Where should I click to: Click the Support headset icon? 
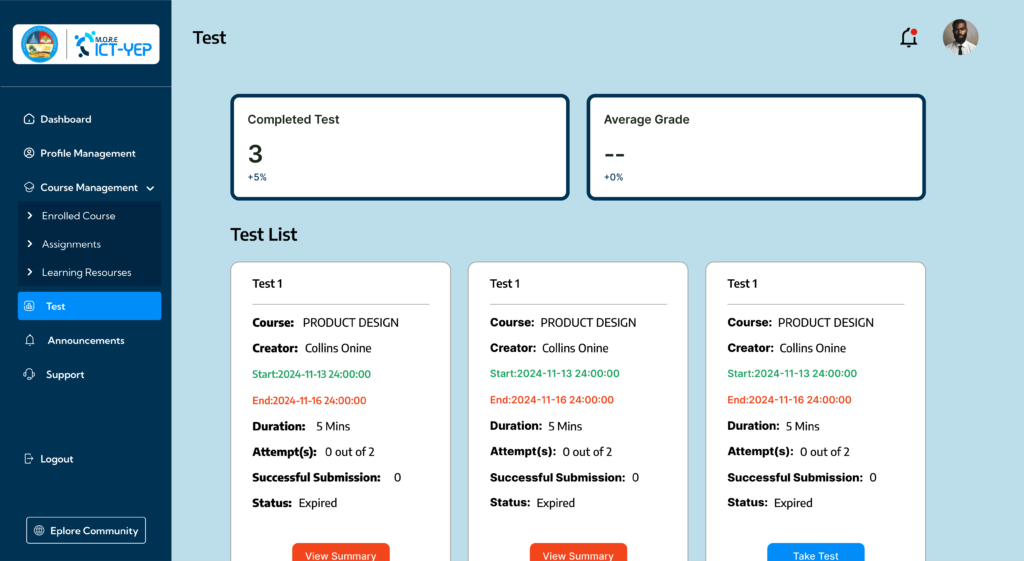click(29, 374)
